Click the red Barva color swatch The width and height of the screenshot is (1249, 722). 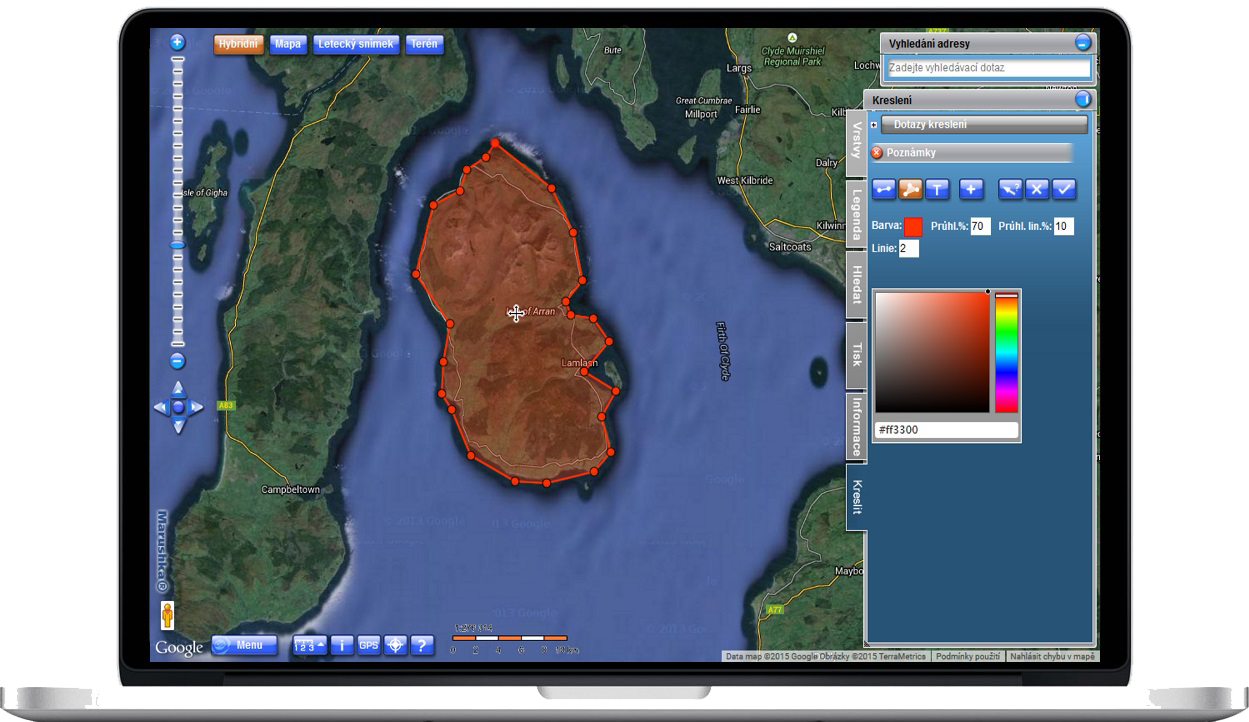913,227
